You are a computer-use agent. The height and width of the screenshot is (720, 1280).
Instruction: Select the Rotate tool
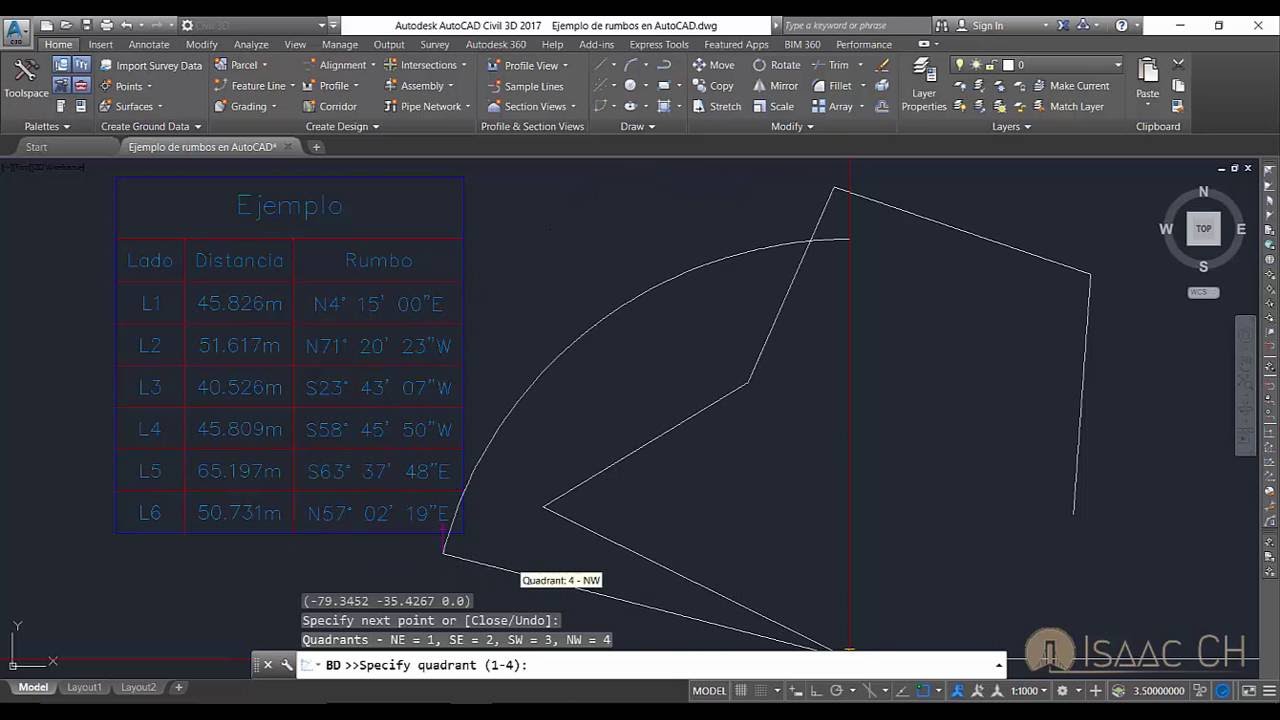776,65
